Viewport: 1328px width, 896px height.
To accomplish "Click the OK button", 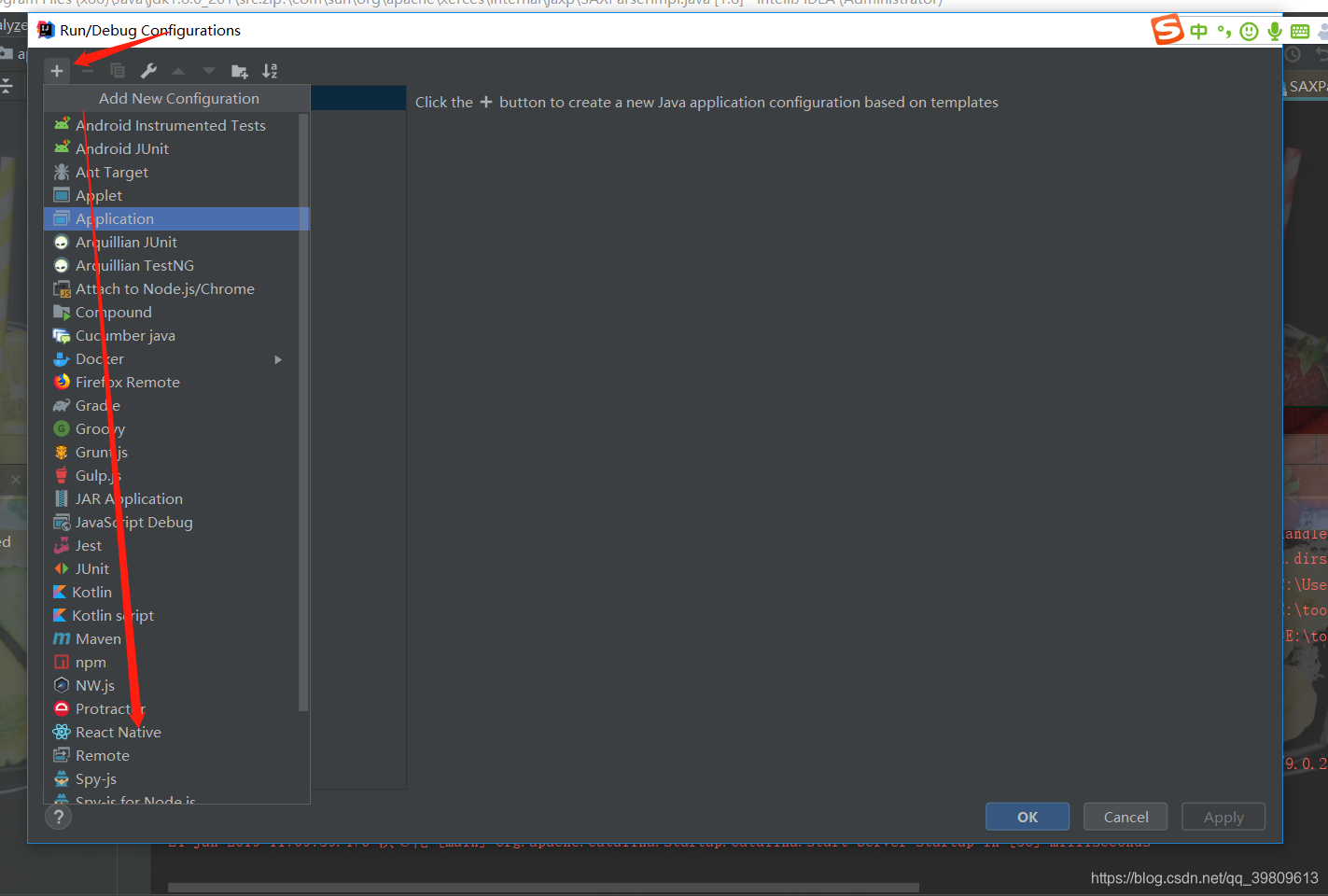I will coord(1027,817).
